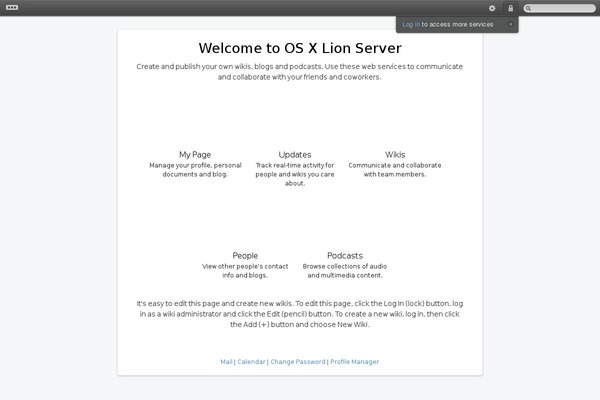This screenshot has height=400, width=600.
Task: Click the lock Log In icon
Action: coord(510,8)
